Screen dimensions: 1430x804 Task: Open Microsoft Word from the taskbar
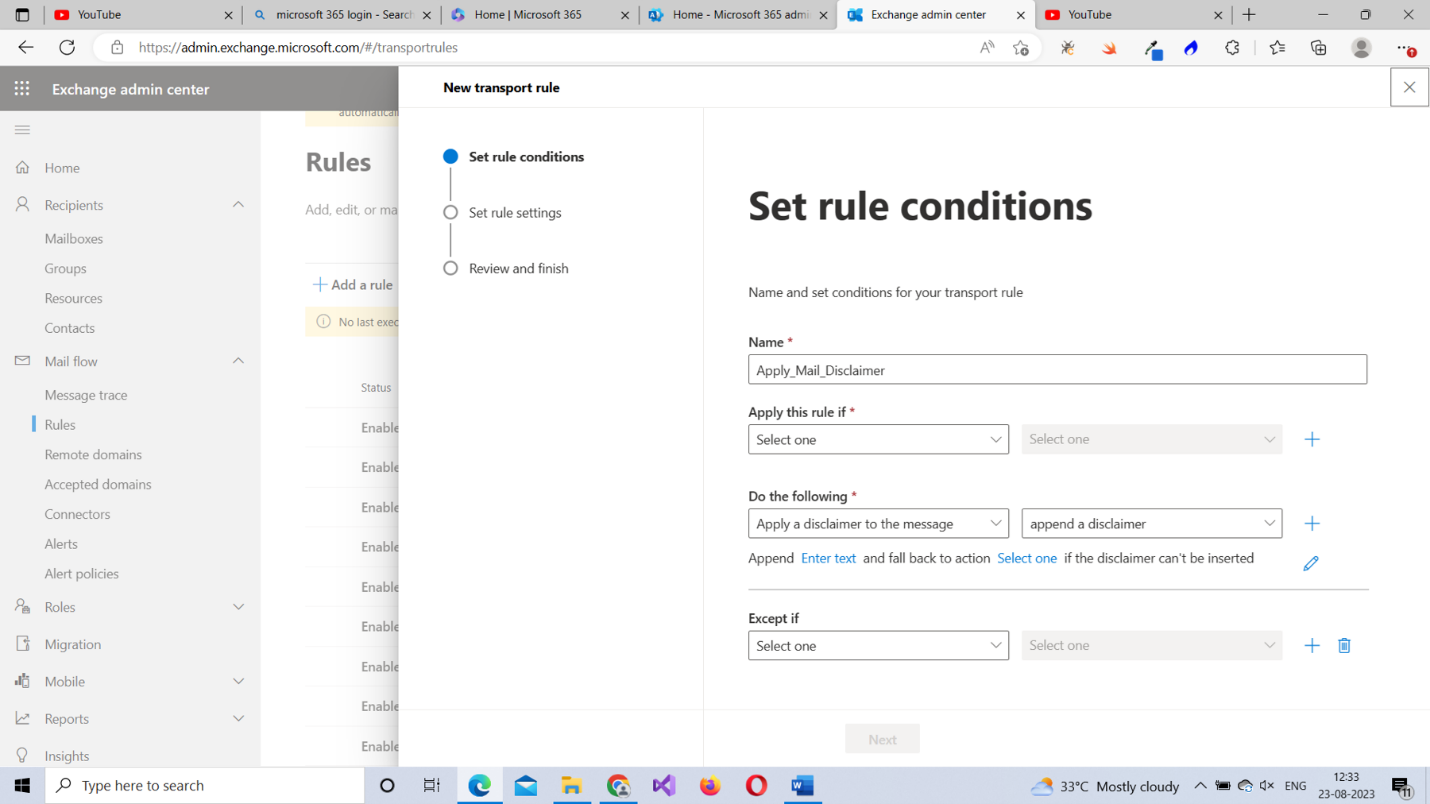pyautogui.click(x=802, y=786)
